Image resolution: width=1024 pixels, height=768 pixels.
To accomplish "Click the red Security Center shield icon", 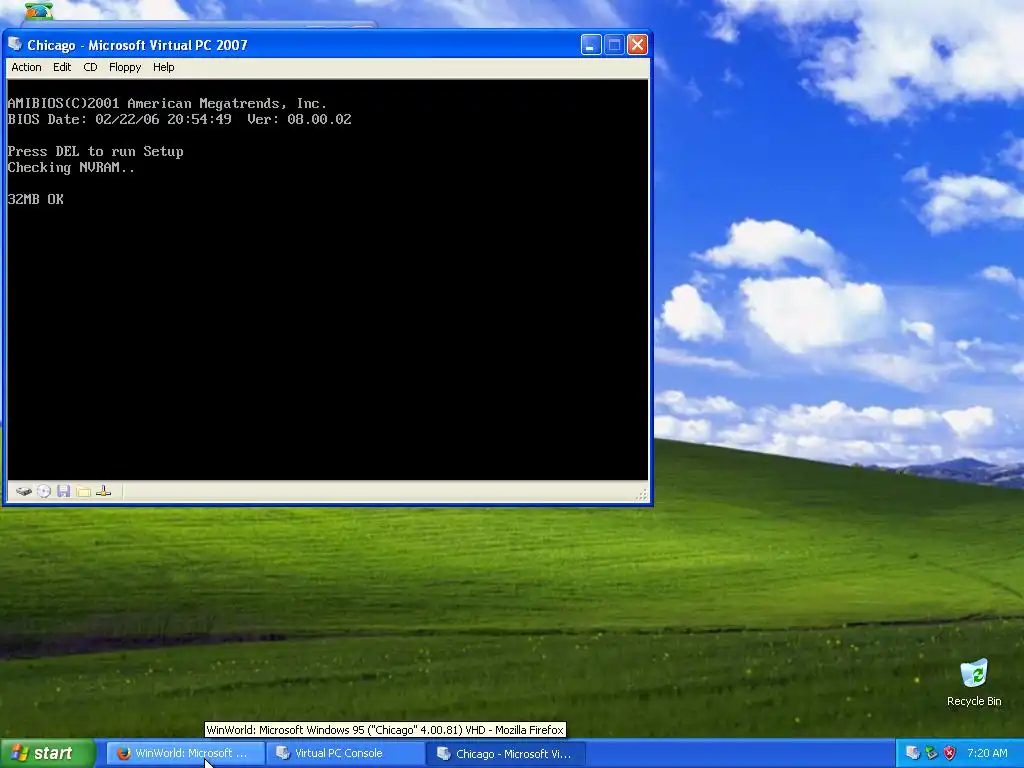I will 950,753.
